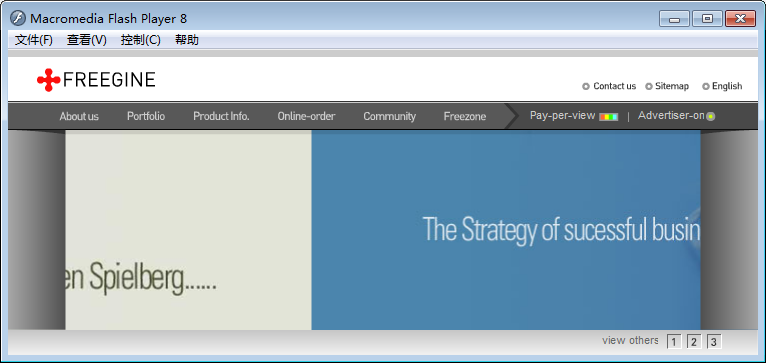Click the FREEGINE wordmark text

click(109, 80)
